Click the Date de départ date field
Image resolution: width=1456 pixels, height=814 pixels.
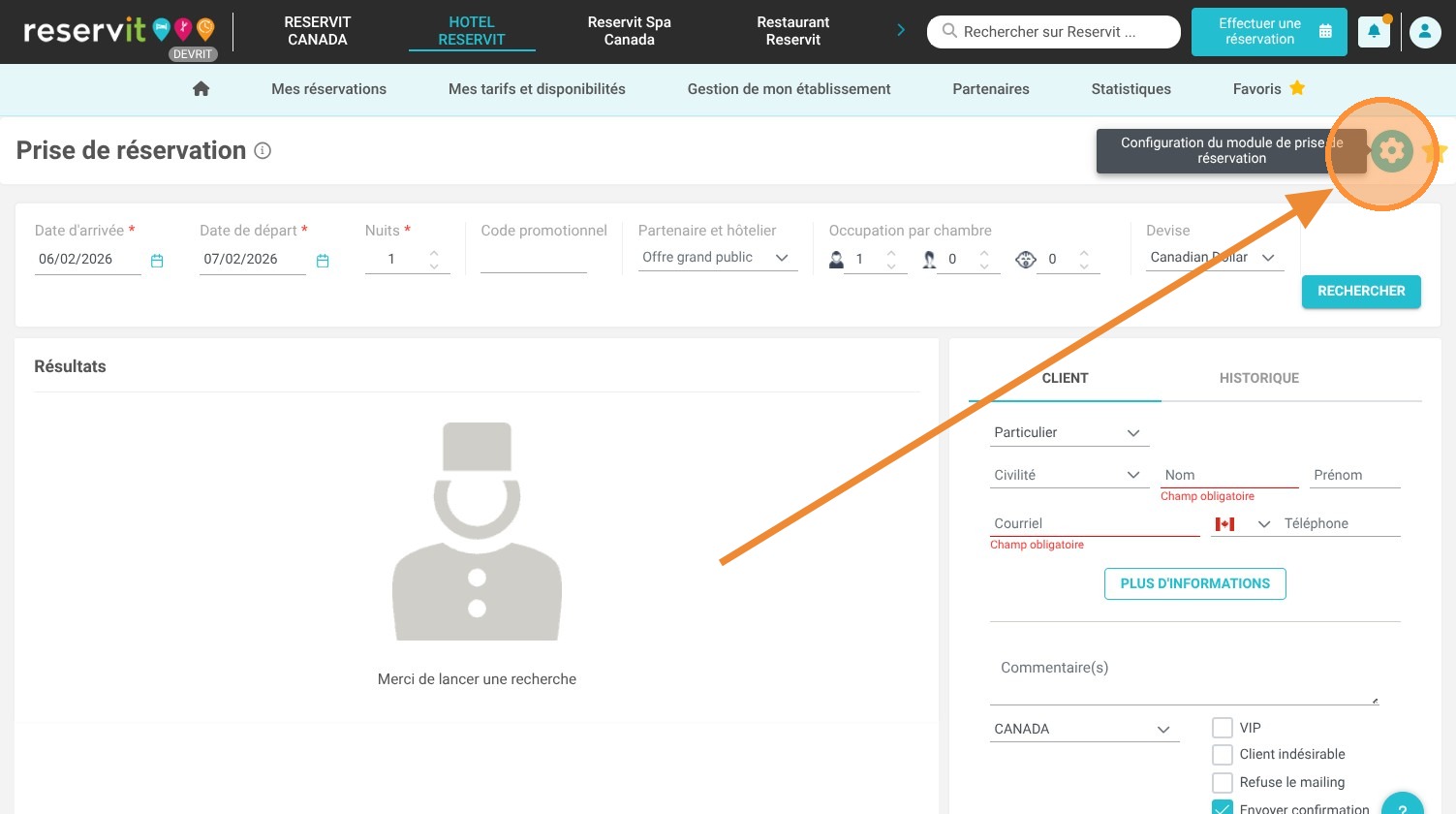point(254,259)
